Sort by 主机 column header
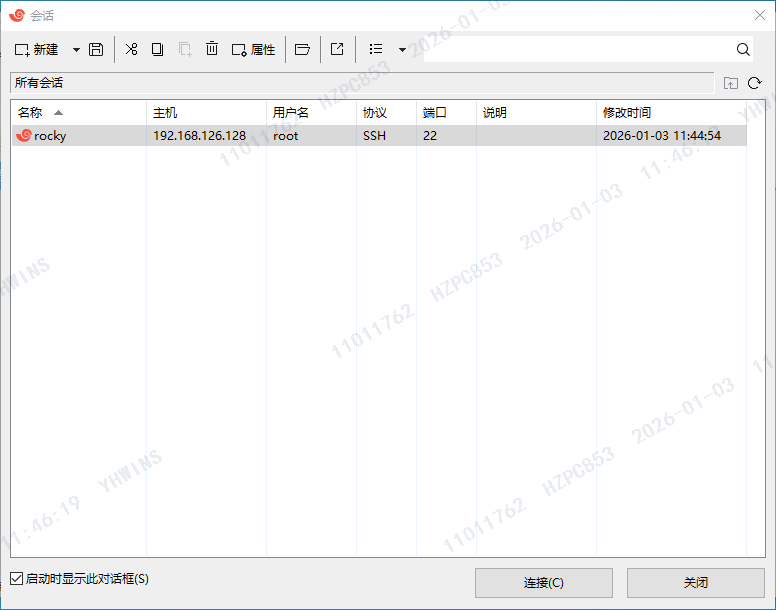776x610 pixels. point(206,112)
